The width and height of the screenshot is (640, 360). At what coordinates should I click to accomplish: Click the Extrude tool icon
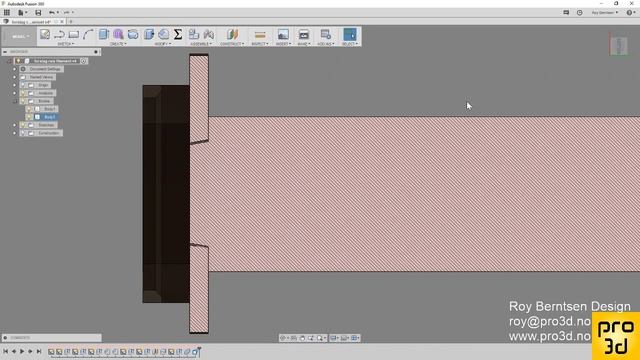(104, 34)
